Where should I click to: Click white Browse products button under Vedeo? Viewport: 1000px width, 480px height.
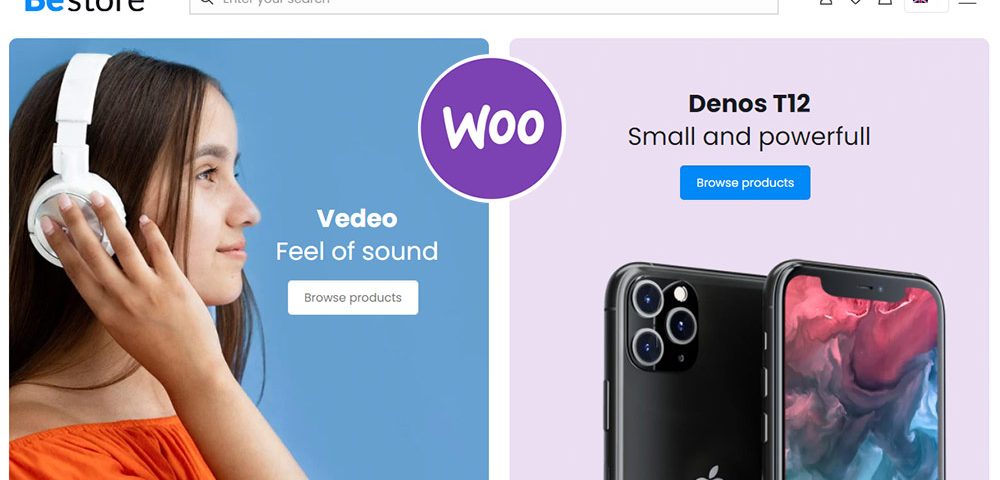[x=353, y=298]
